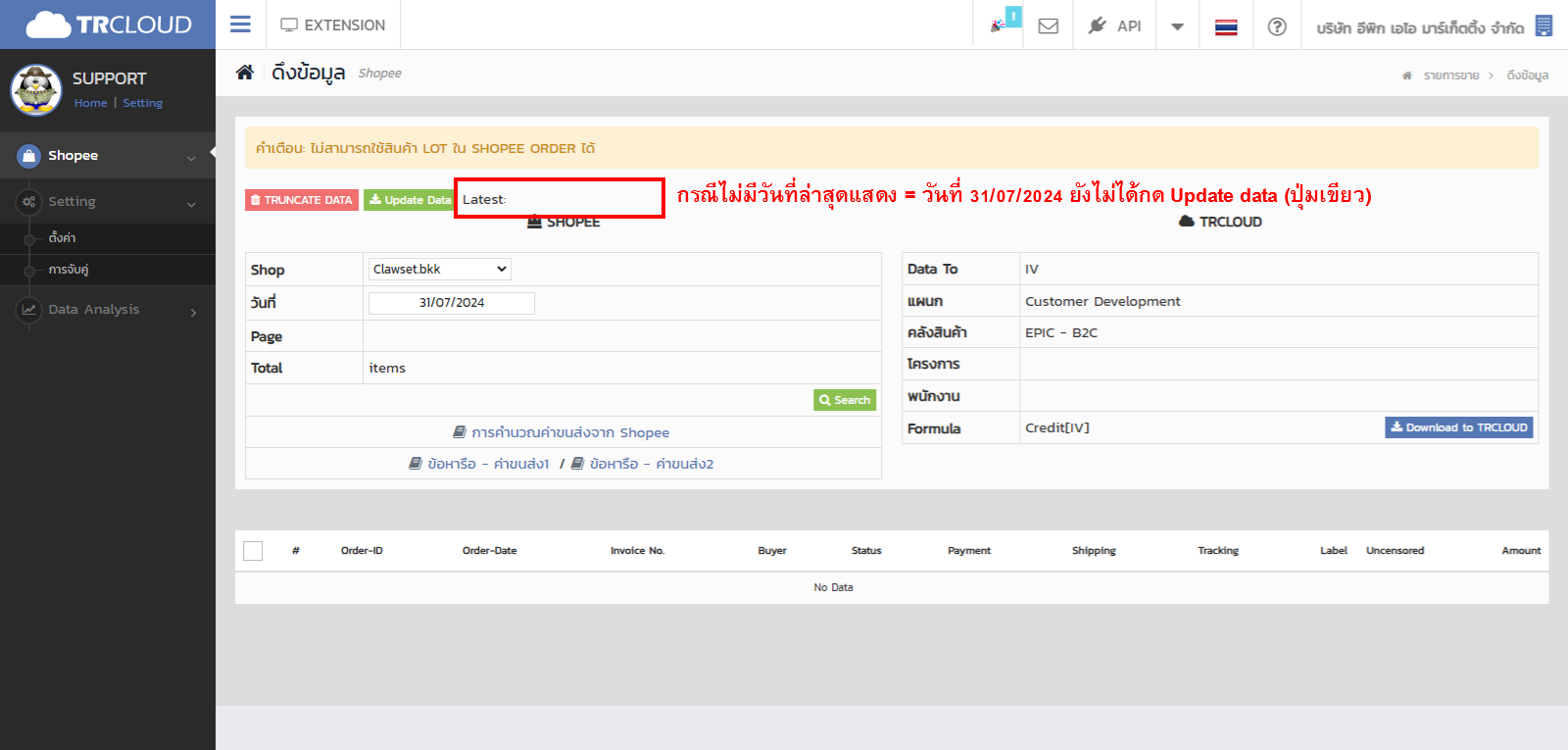Click the Payment column header

coord(969,551)
